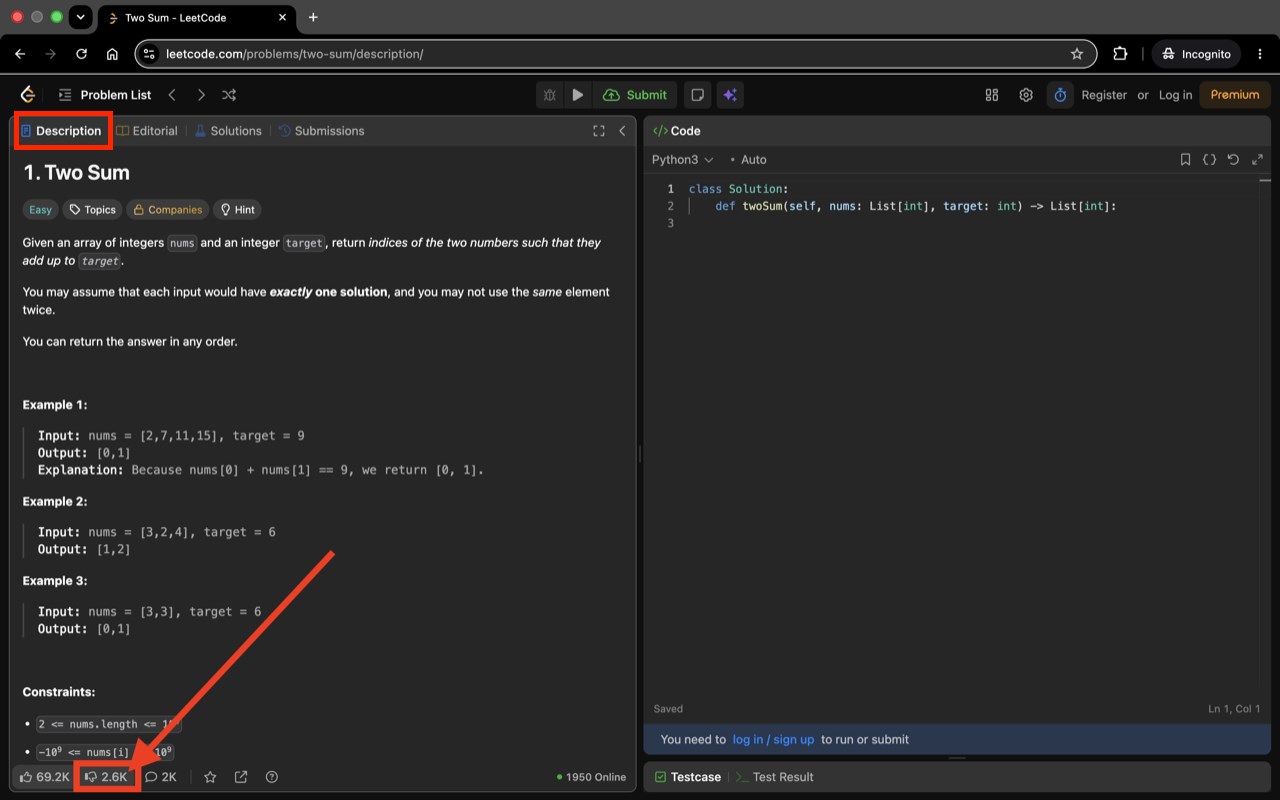The height and width of the screenshot is (800, 1280).
Task: Select the Testcase tab
Action: (687, 777)
